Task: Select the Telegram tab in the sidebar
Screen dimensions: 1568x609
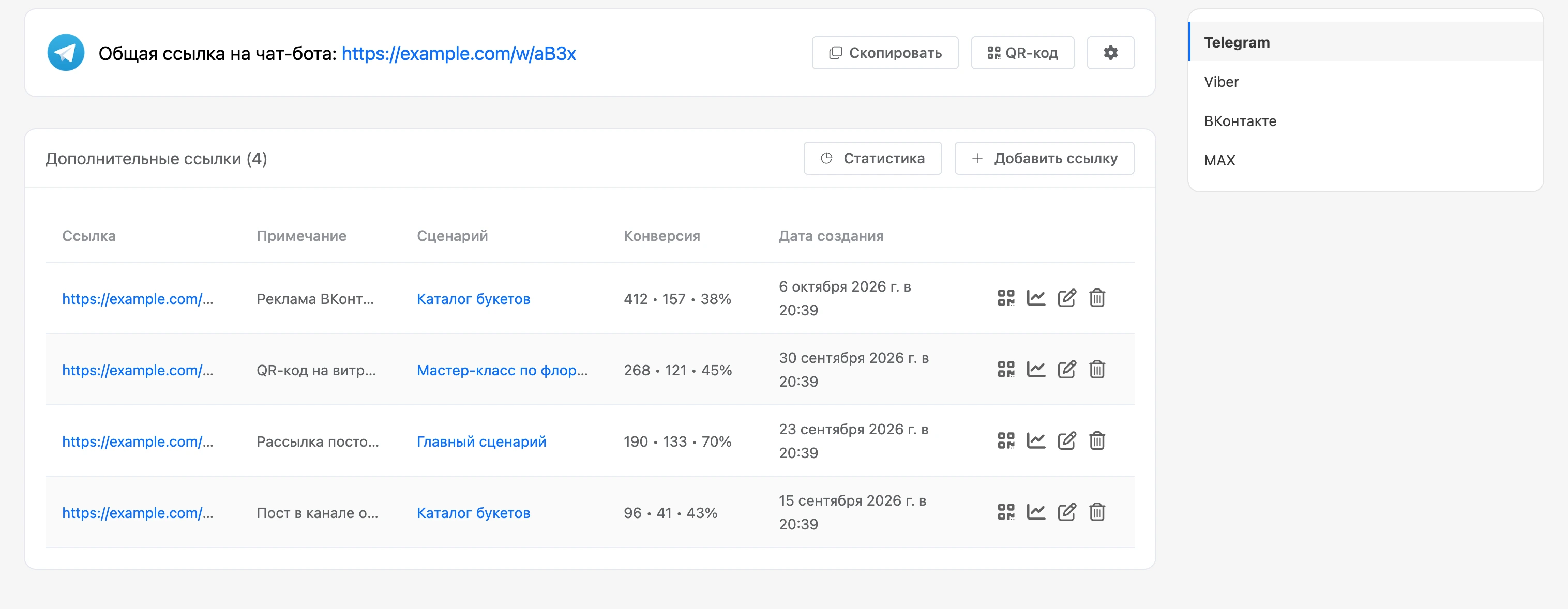Action: [1365, 42]
